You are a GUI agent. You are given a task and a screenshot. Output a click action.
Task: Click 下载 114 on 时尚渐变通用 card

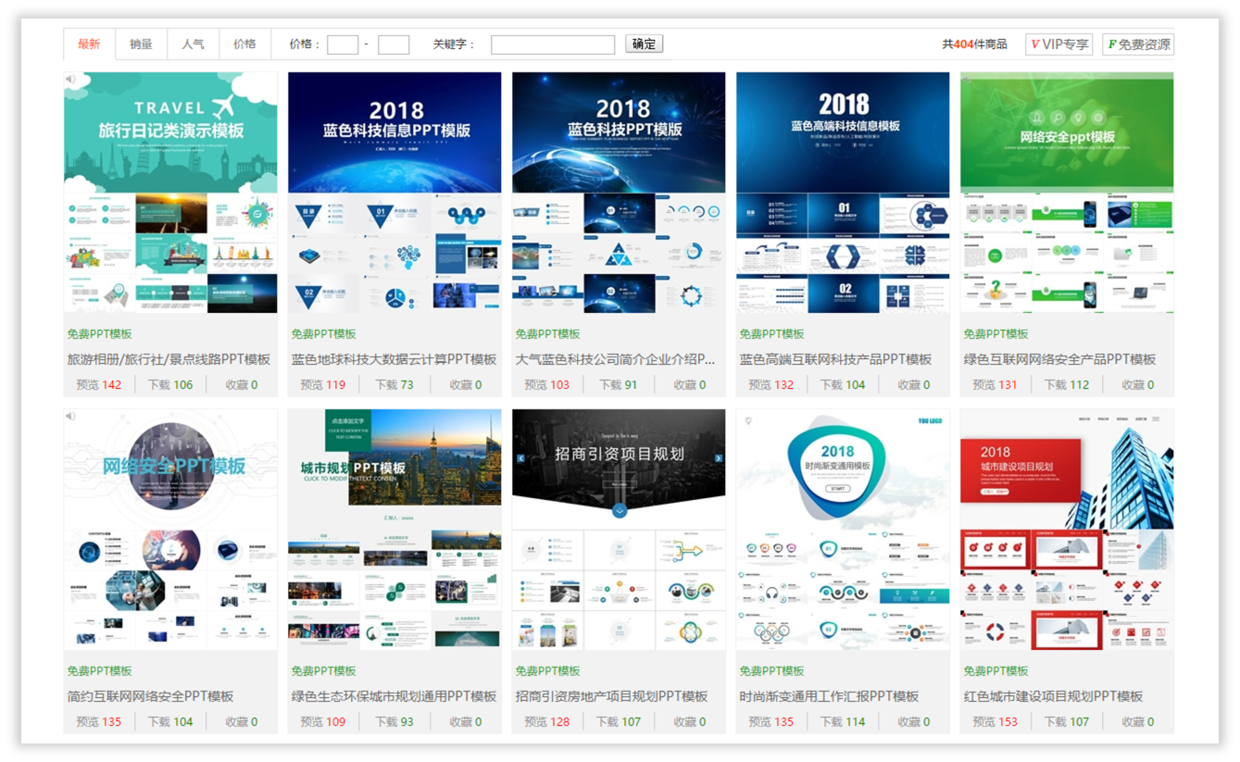843,722
